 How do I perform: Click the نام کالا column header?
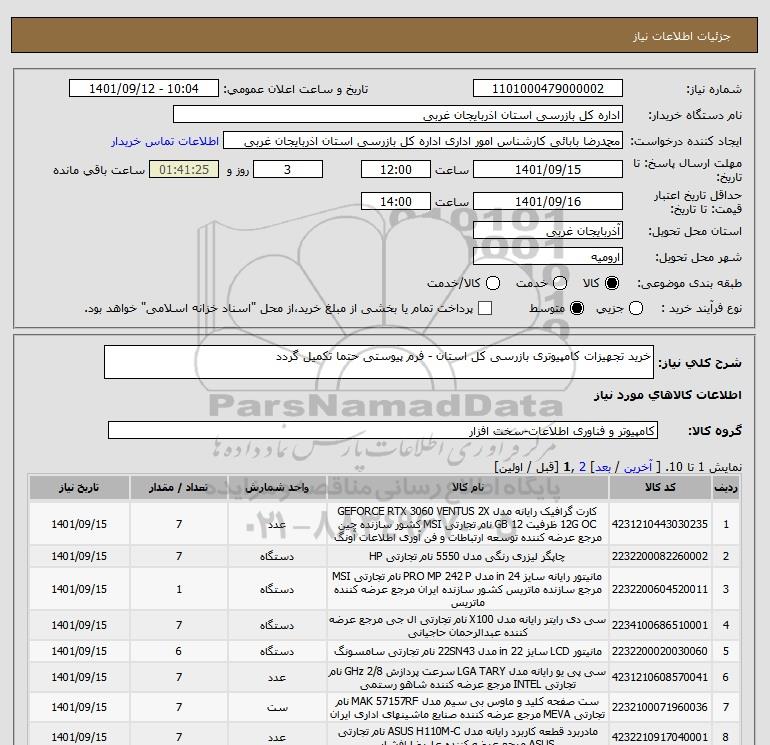click(468, 487)
